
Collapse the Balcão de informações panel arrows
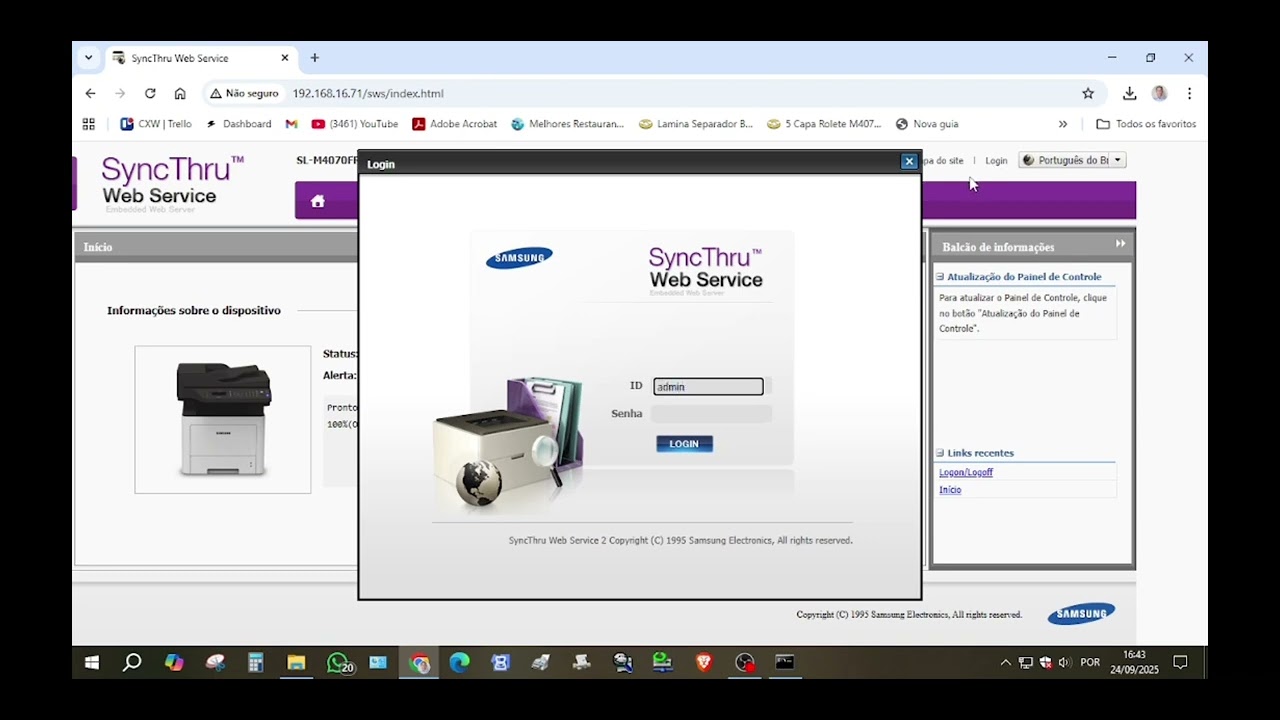pos(1120,243)
